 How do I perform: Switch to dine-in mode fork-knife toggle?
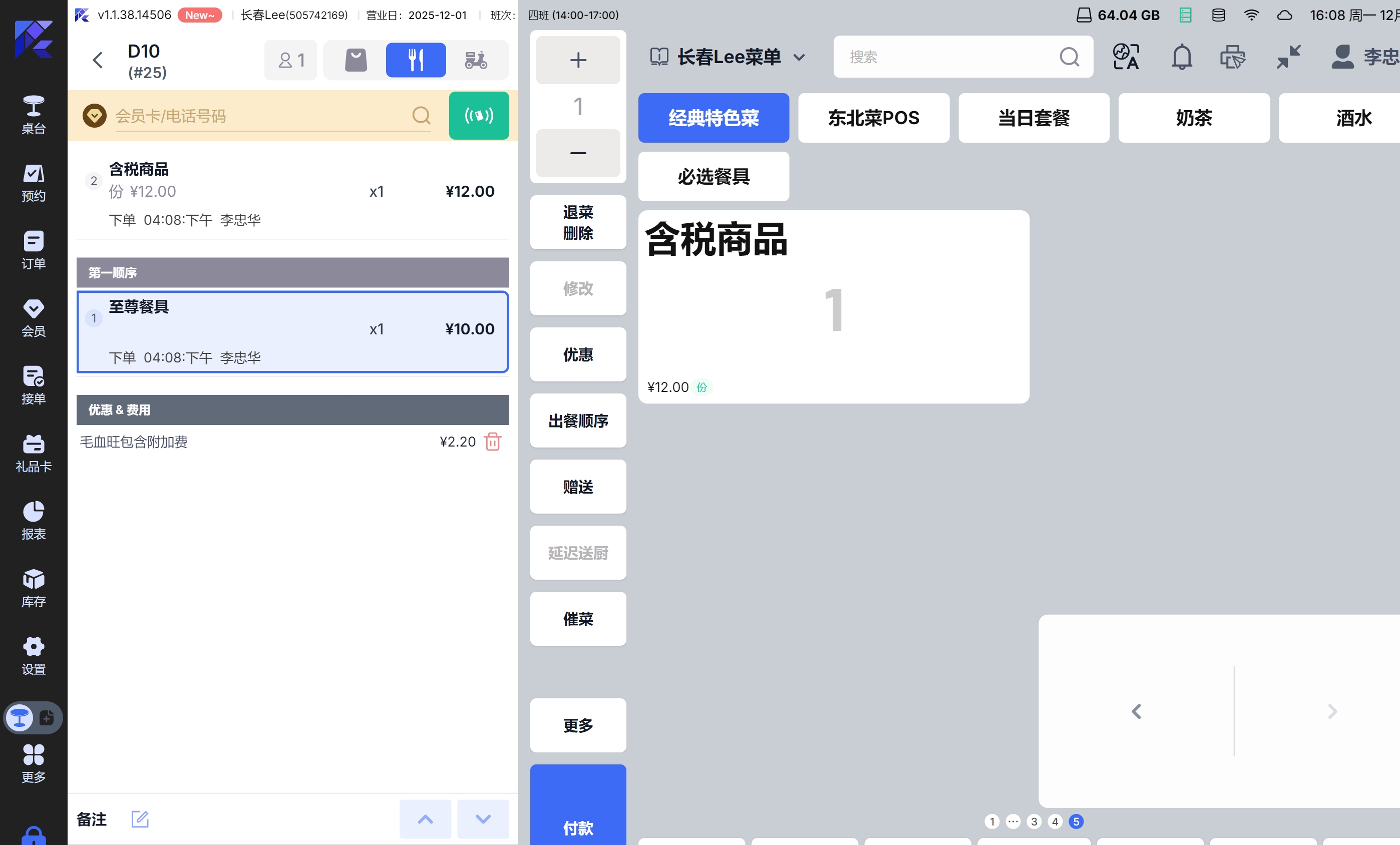point(415,60)
